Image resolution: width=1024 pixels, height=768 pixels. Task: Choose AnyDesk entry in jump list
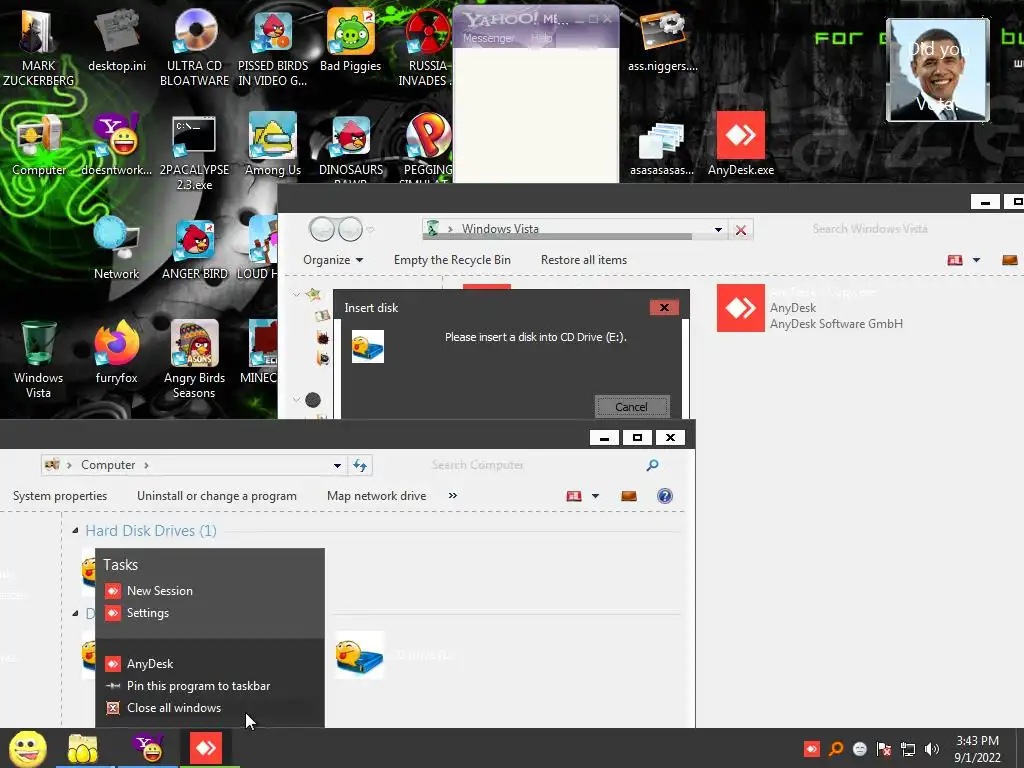pyautogui.click(x=210, y=664)
